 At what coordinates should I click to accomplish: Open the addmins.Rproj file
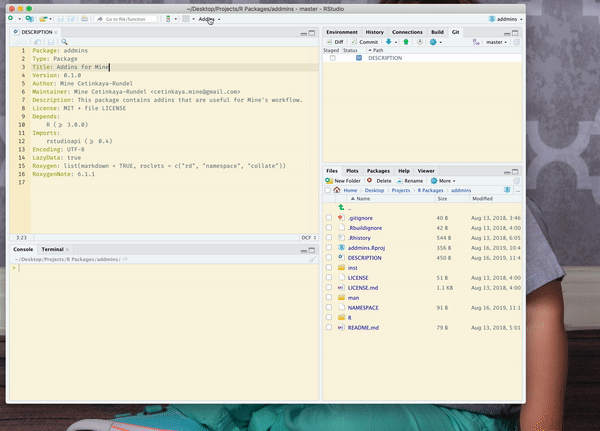pos(366,248)
